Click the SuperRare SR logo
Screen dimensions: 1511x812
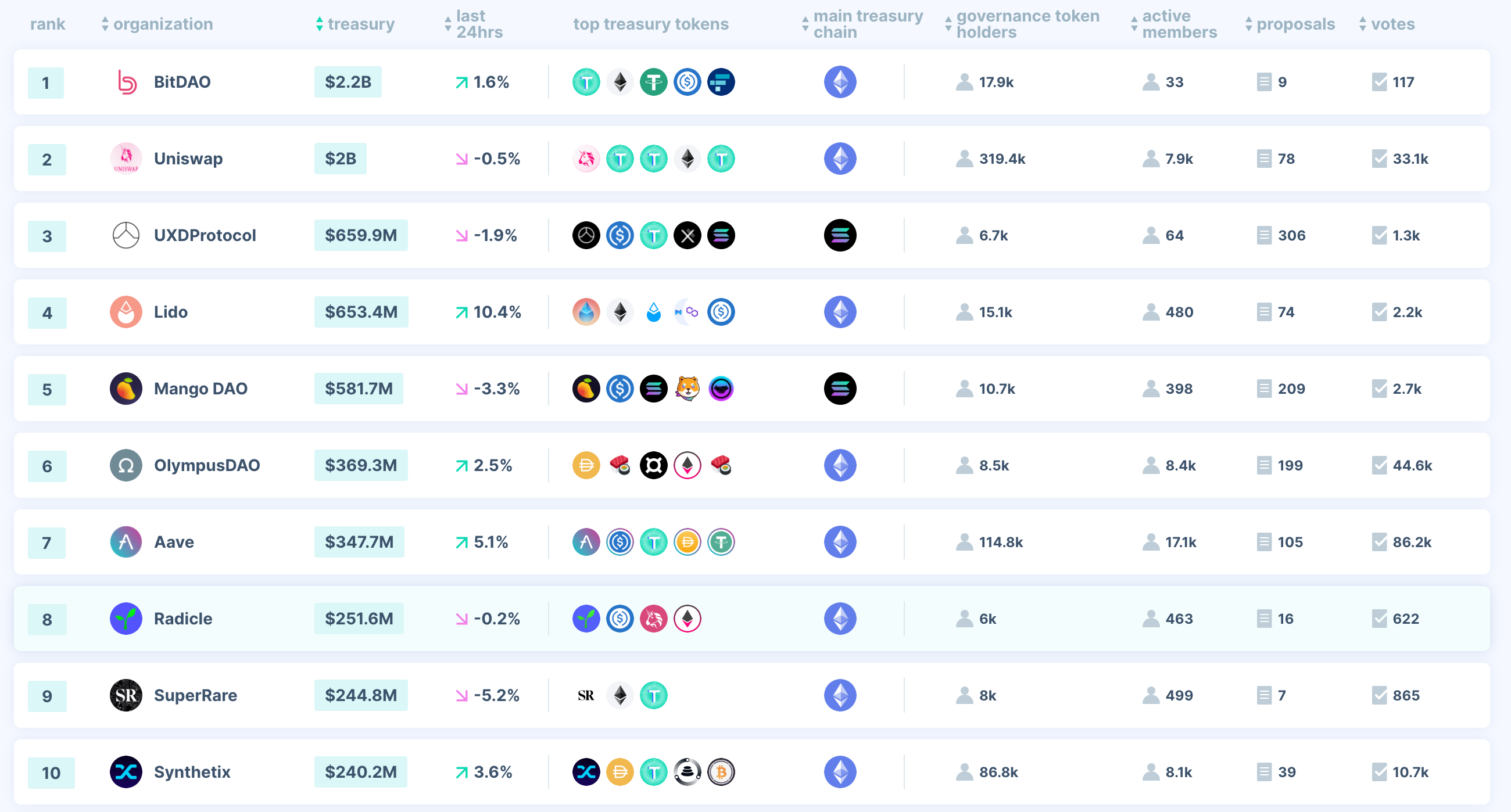click(x=126, y=695)
